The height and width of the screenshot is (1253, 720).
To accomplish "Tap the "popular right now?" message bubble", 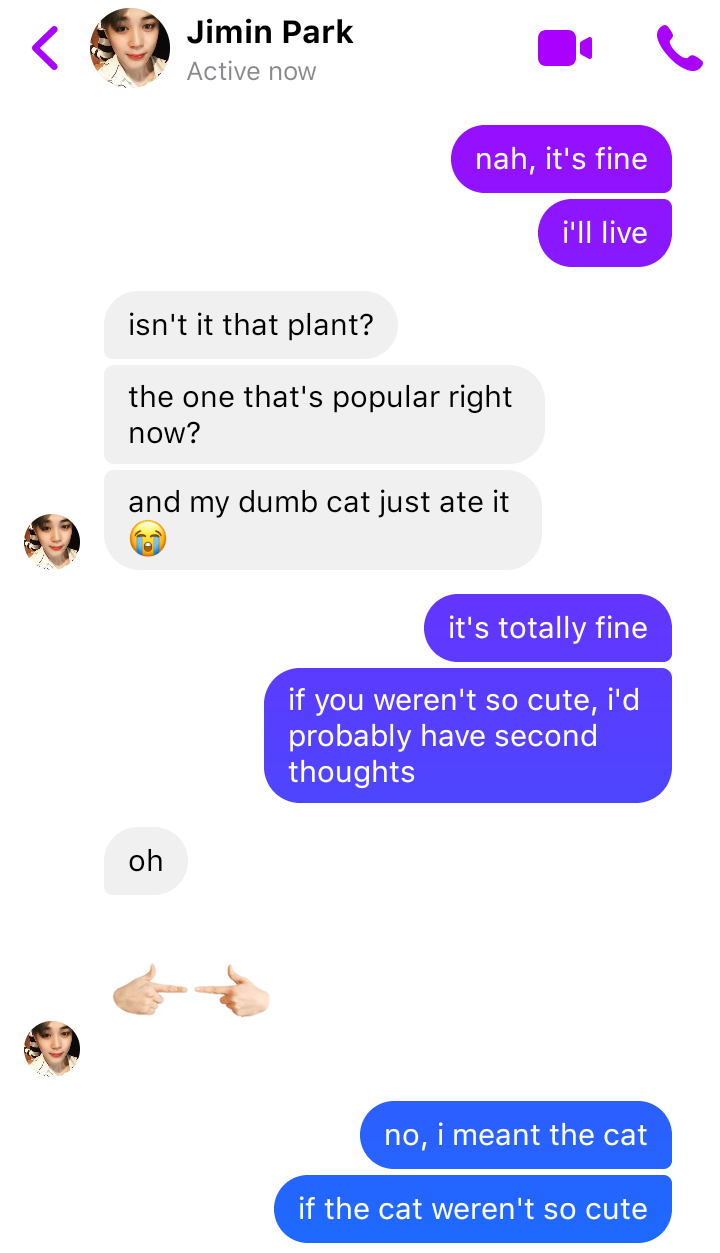I will [x=324, y=414].
